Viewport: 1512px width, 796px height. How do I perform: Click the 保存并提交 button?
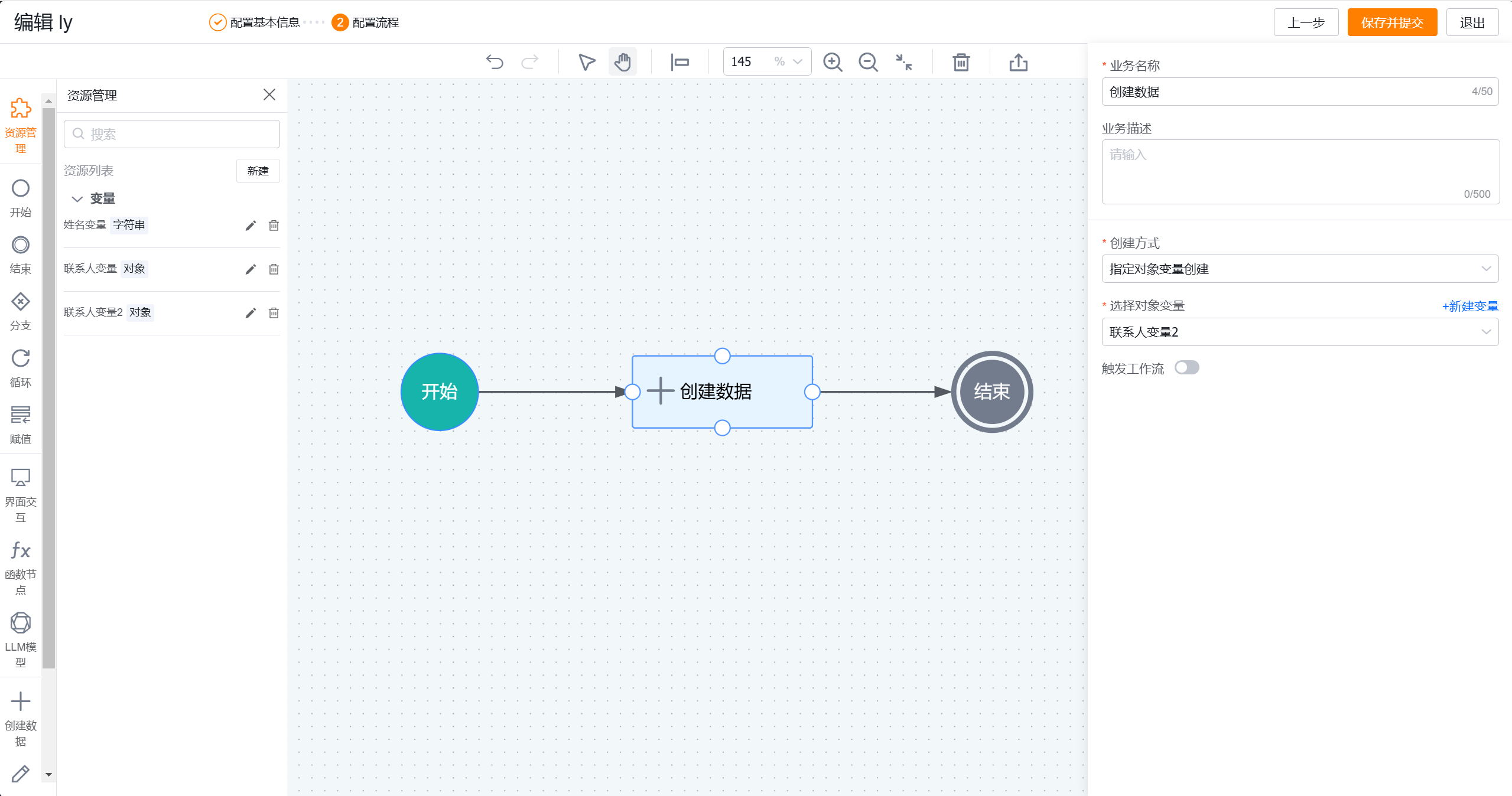point(1392,22)
